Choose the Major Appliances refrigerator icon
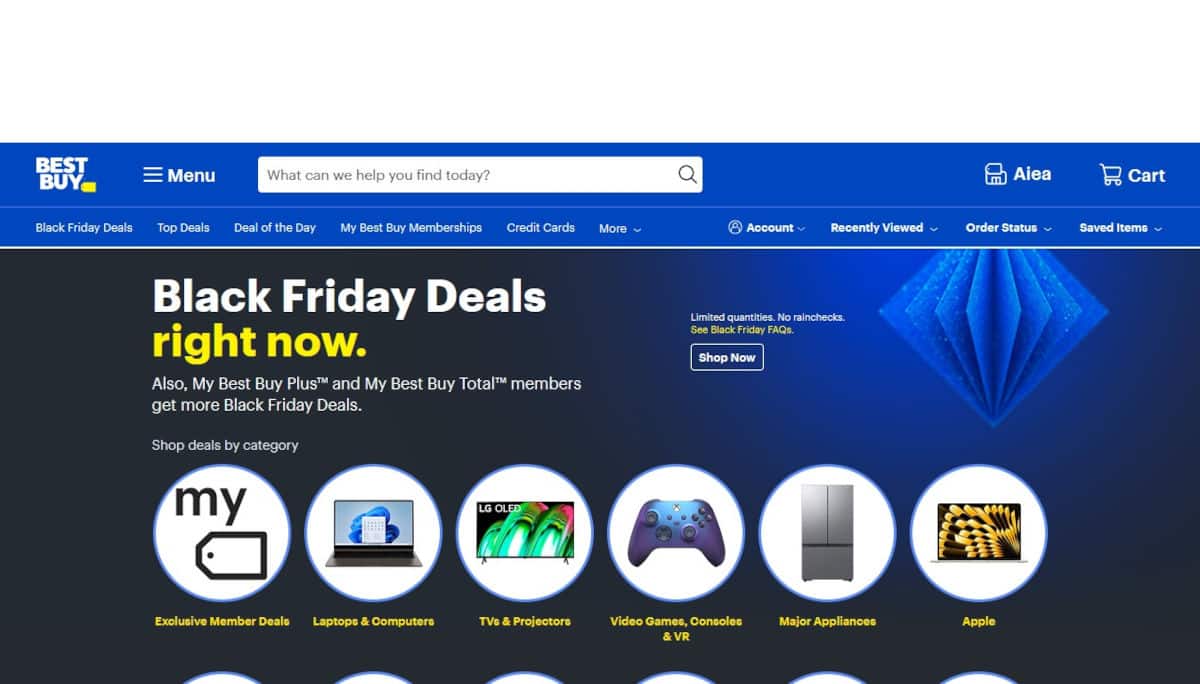The height and width of the screenshot is (684, 1200). (x=827, y=533)
